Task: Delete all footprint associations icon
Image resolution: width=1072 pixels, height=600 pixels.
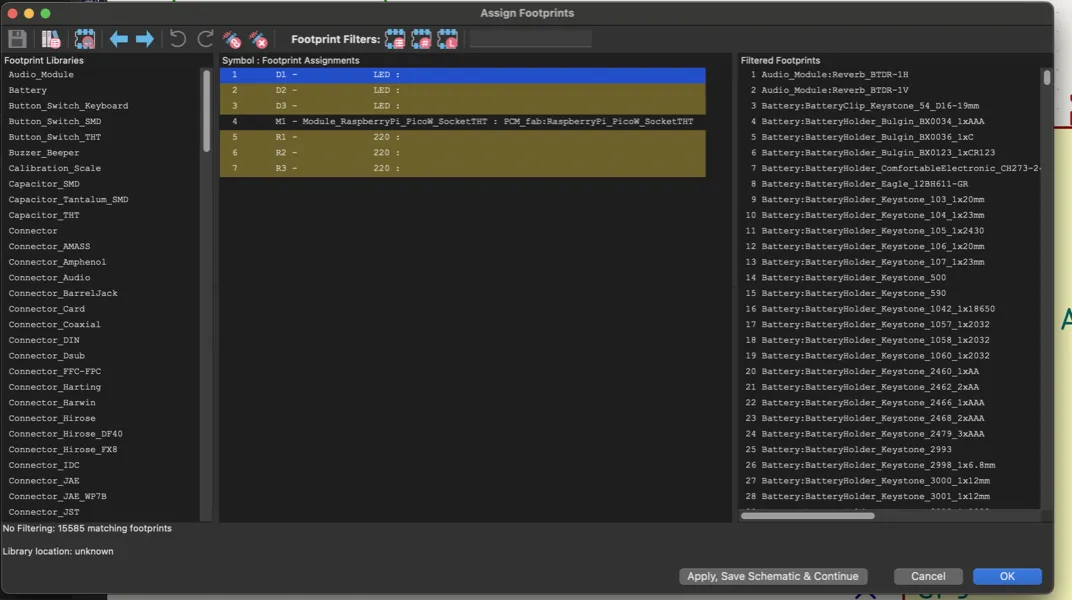Action: [259, 40]
